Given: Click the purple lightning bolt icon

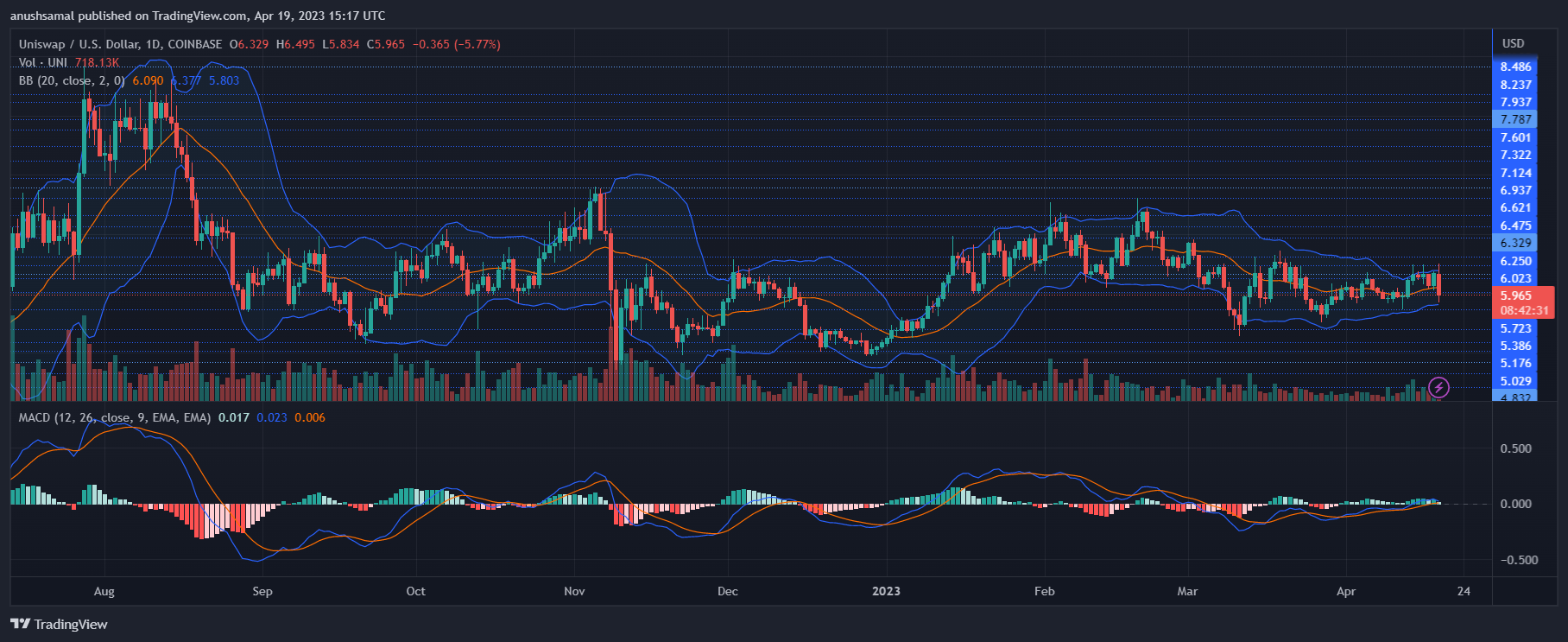Looking at the screenshot, I should pos(1438,387).
